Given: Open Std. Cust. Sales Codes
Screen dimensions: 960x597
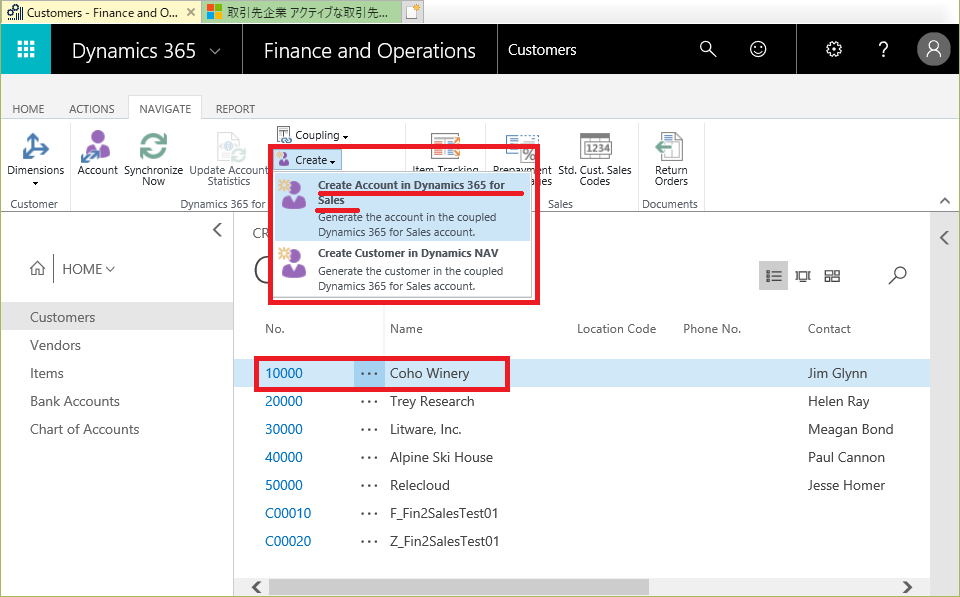Looking at the screenshot, I should pos(594,159).
